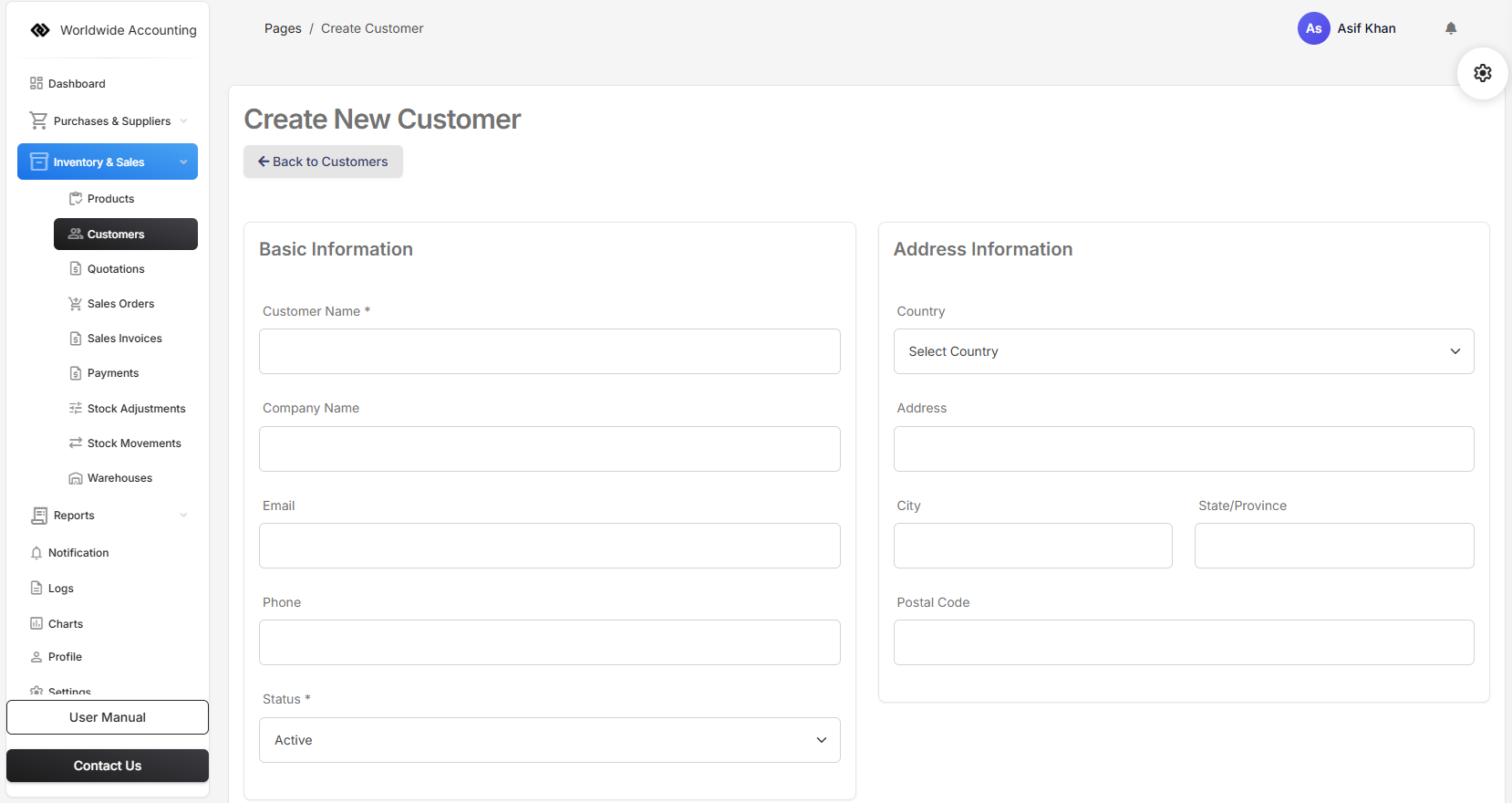Image resolution: width=1512 pixels, height=803 pixels.
Task: Click the Charts icon in the sidebar
Action: click(x=36, y=623)
